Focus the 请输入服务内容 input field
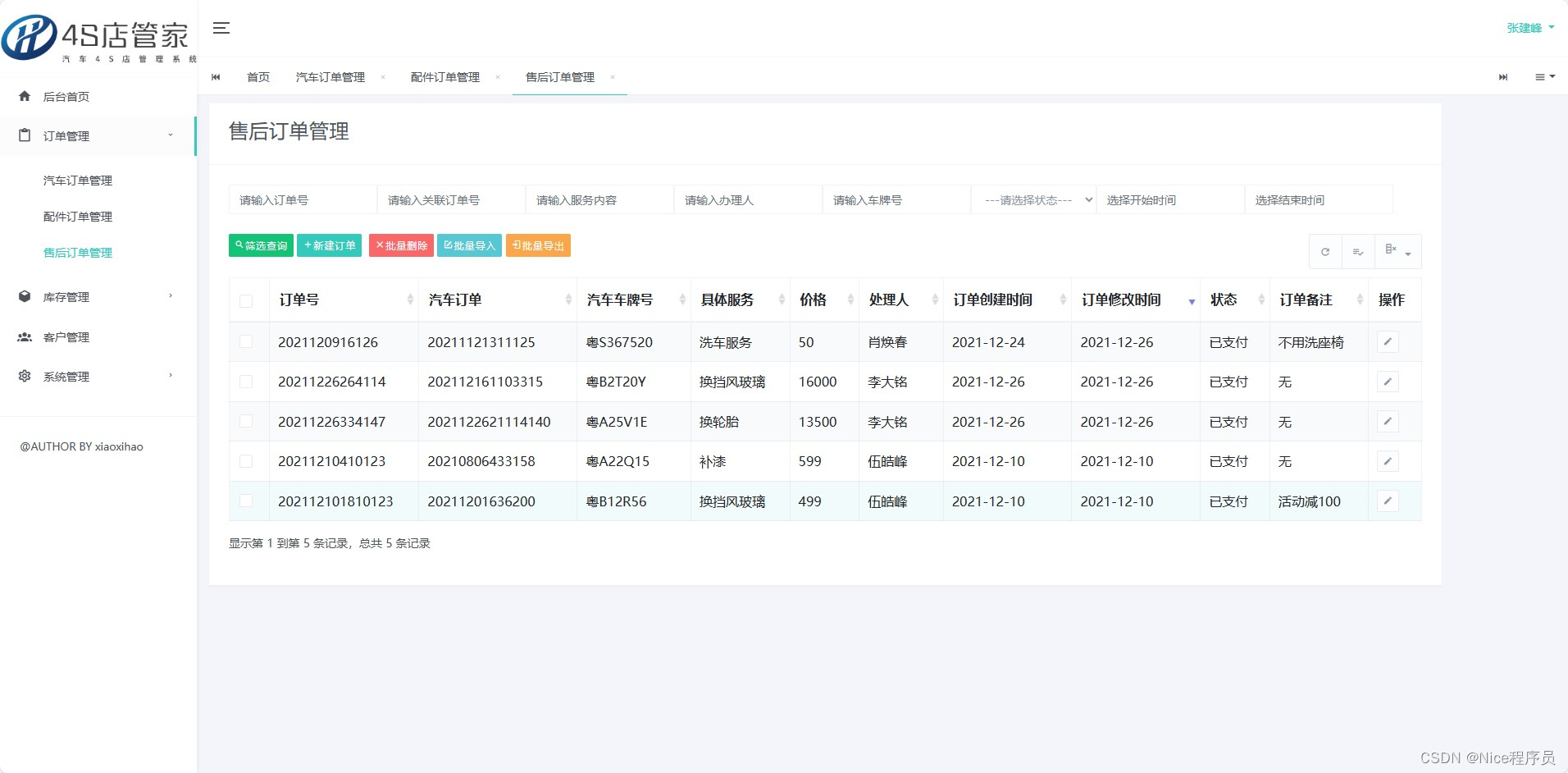This screenshot has width=1568, height=773. [x=599, y=199]
